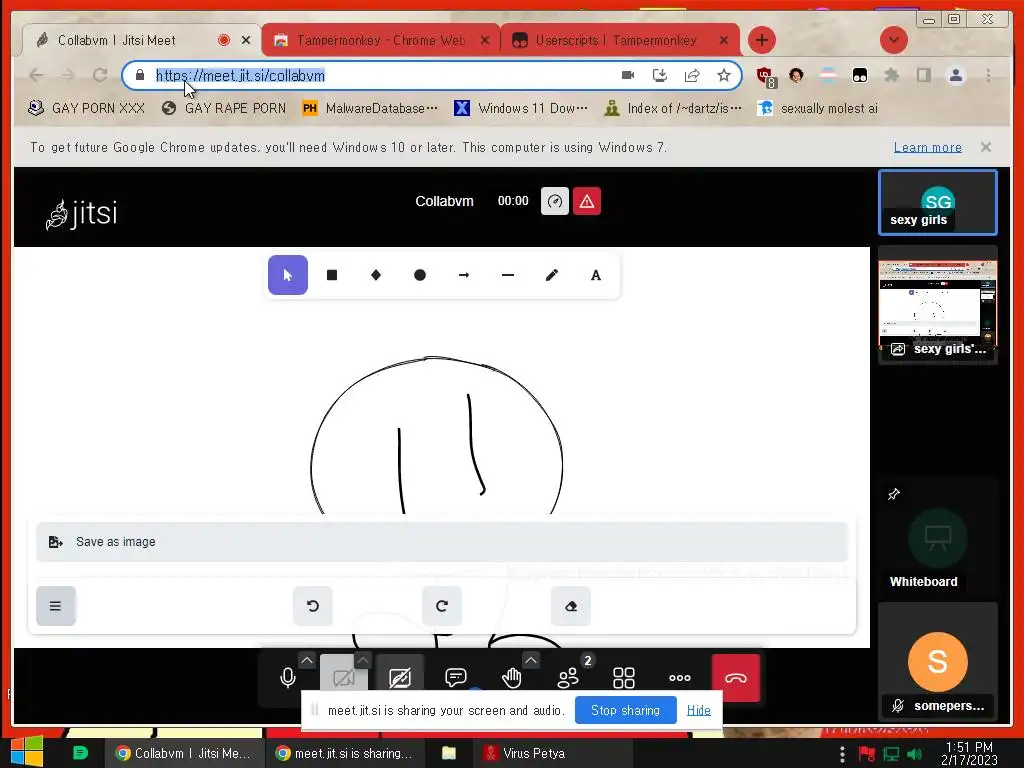Open the extensions puzzle menu
The width and height of the screenshot is (1024, 768).
coord(891,75)
